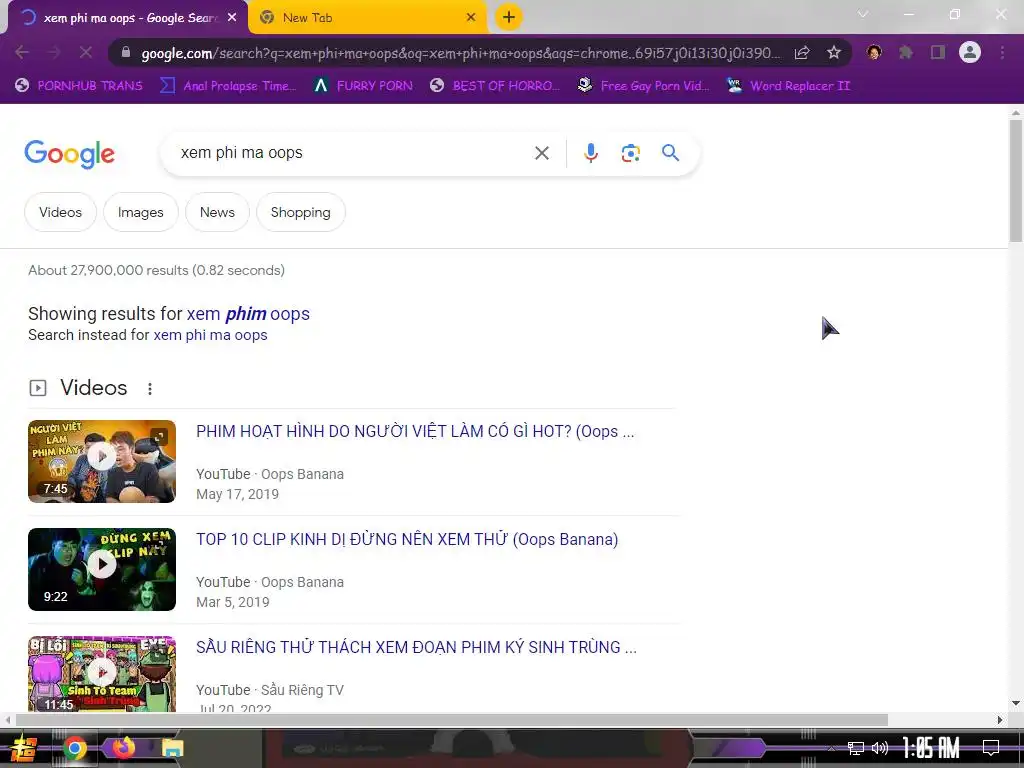Search by image with camera icon

[x=630, y=153]
